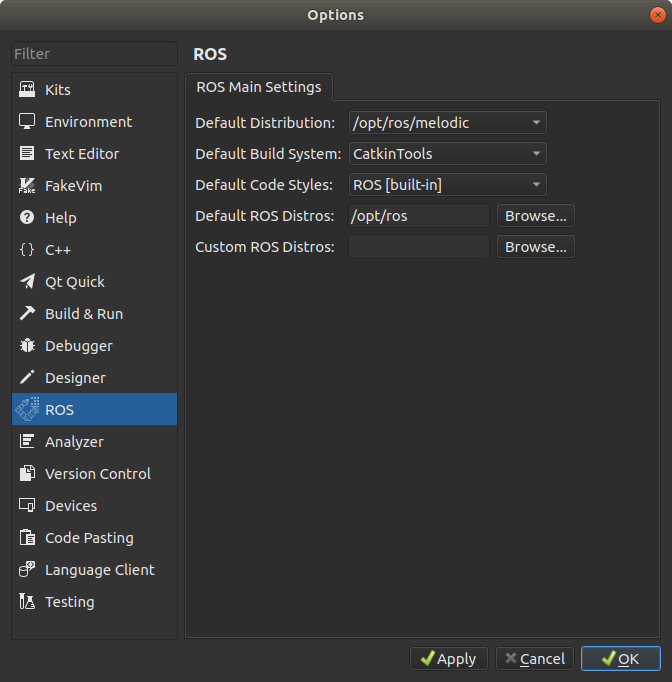The width and height of the screenshot is (672, 682).
Task: Select Devices category label
Action: (71, 506)
